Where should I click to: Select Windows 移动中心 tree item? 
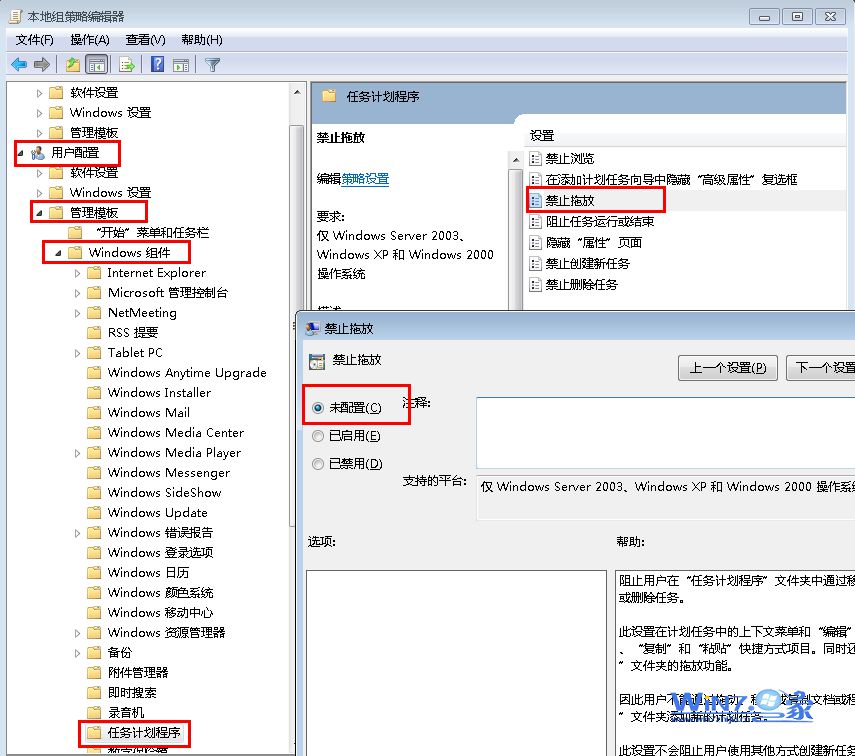(160, 613)
